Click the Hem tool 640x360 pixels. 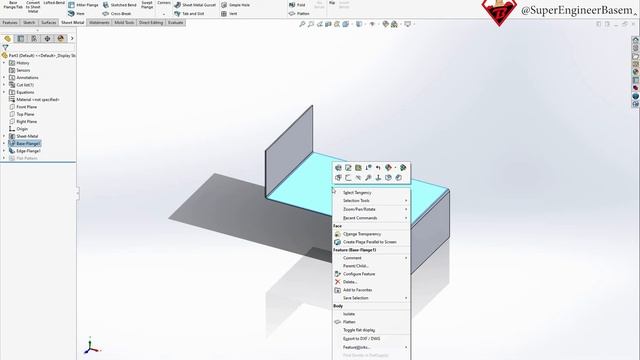click(x=76, y=13)
